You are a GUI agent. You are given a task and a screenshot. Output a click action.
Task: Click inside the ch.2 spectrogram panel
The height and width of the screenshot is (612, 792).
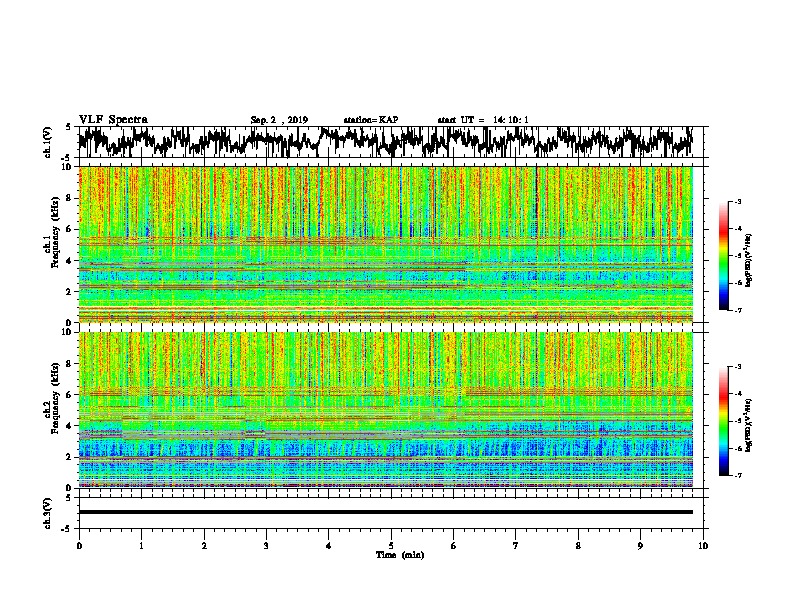(386, 410)
